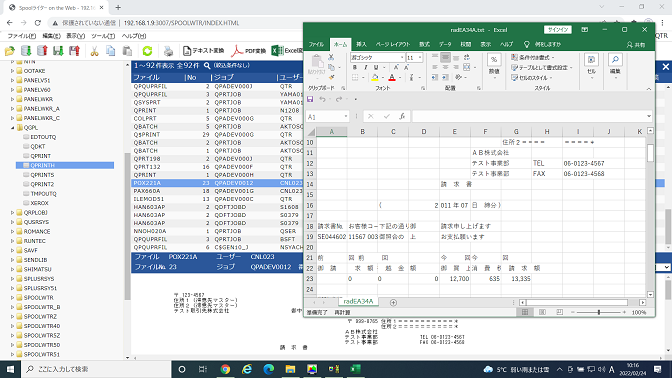Open the ファイル(F) menu in Spool Writer

click(21, 36)
